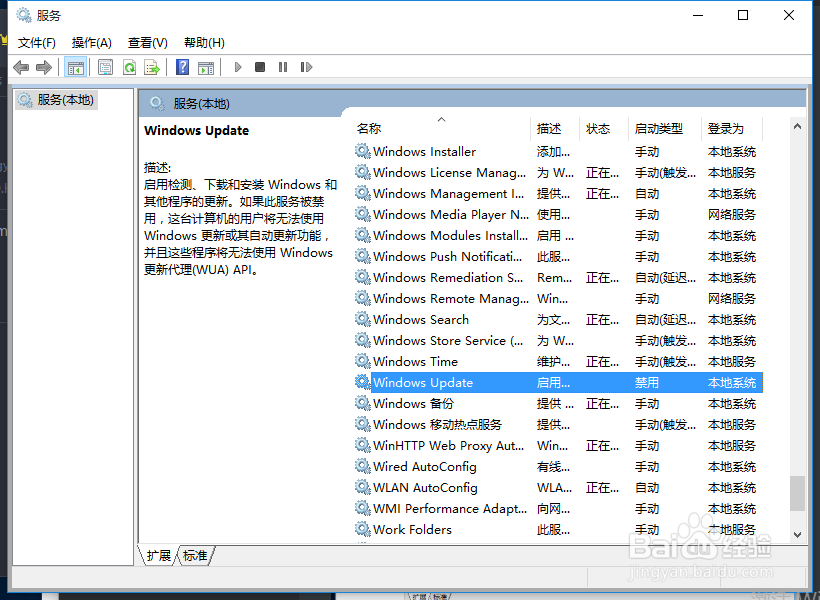
Task: Click the gear icon beside Work Folders
Action: coord(362,529)
